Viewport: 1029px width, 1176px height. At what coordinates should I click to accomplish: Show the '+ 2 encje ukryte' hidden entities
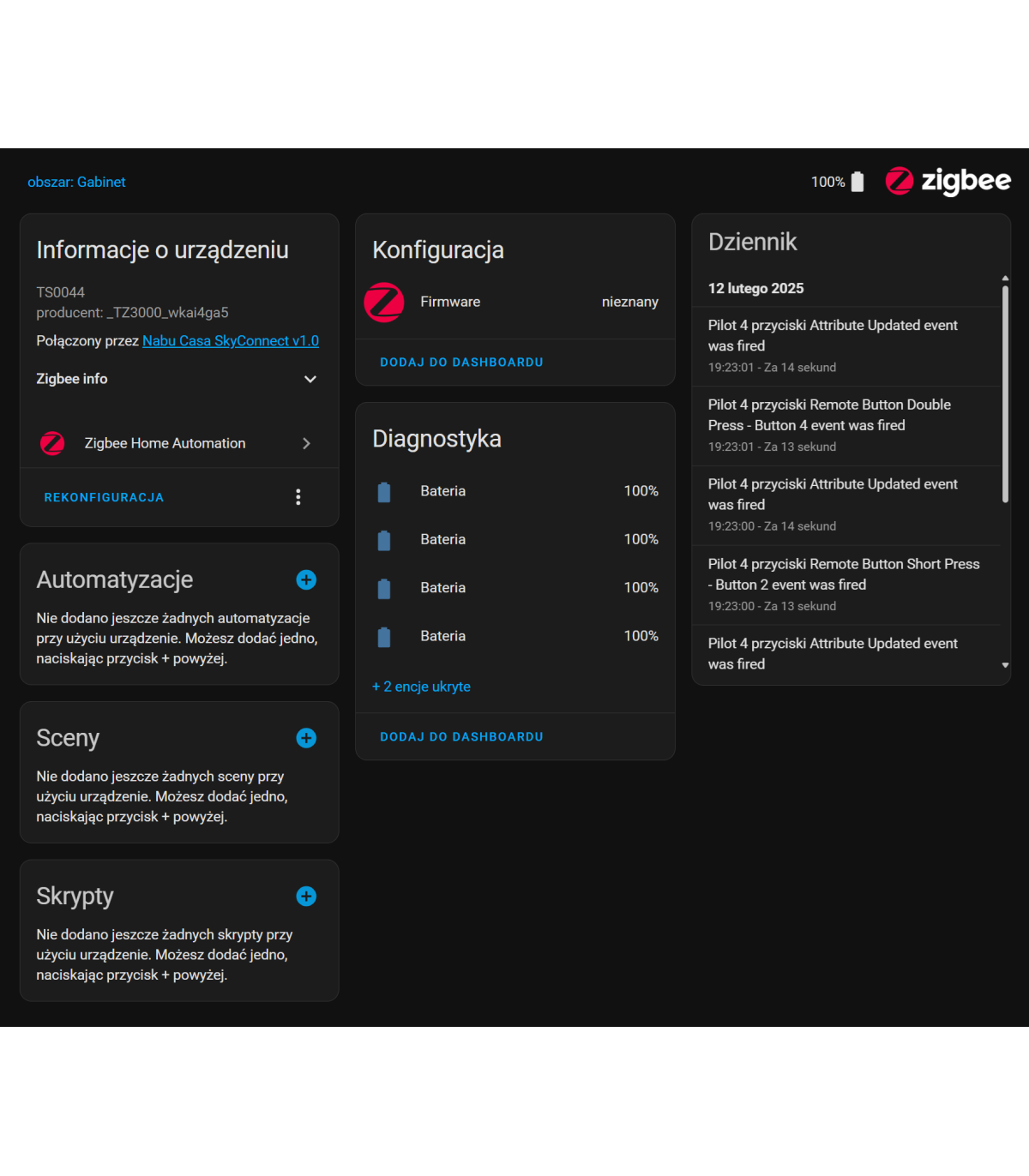click(421, 687)
